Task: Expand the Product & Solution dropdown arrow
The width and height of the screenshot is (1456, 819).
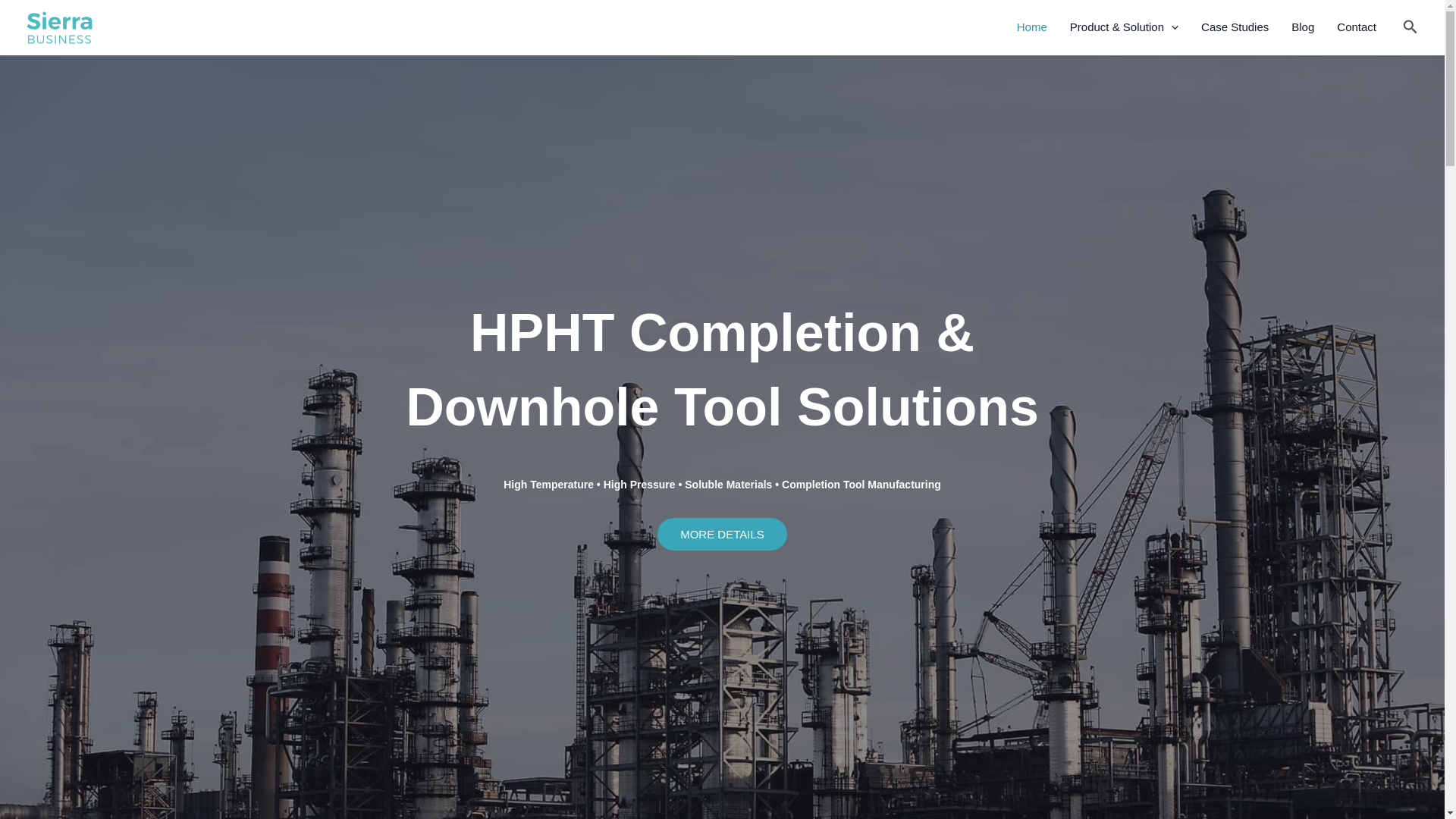Action: coord(1175,28)
